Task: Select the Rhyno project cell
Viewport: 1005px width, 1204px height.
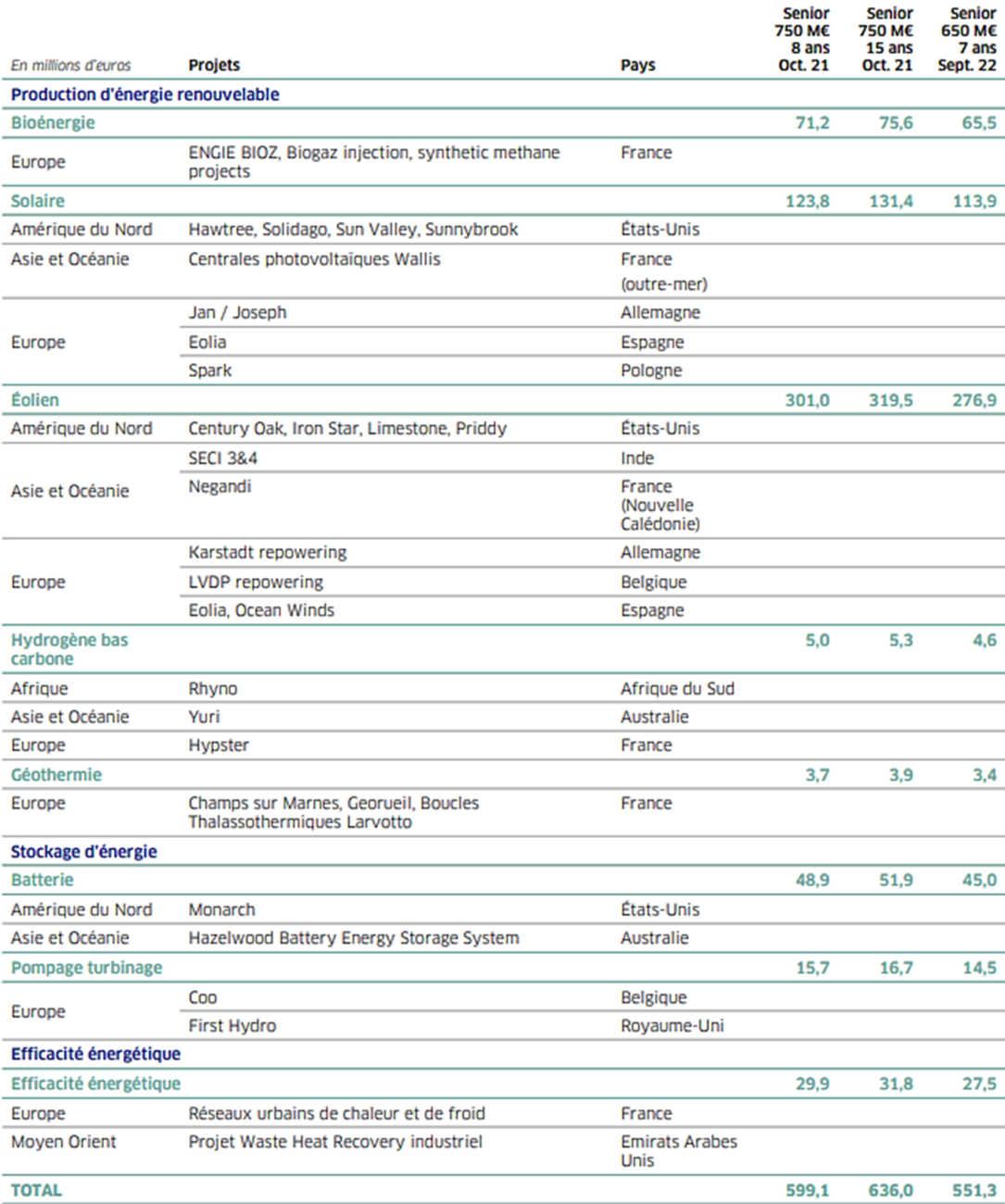Action: (x=213, y=689)
